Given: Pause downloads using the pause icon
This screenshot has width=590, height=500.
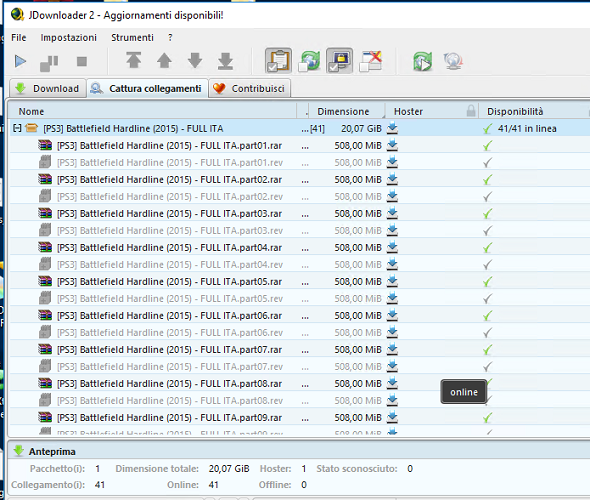Looking at the screenshot, I should pyautogui.click(x=49, y=63).
